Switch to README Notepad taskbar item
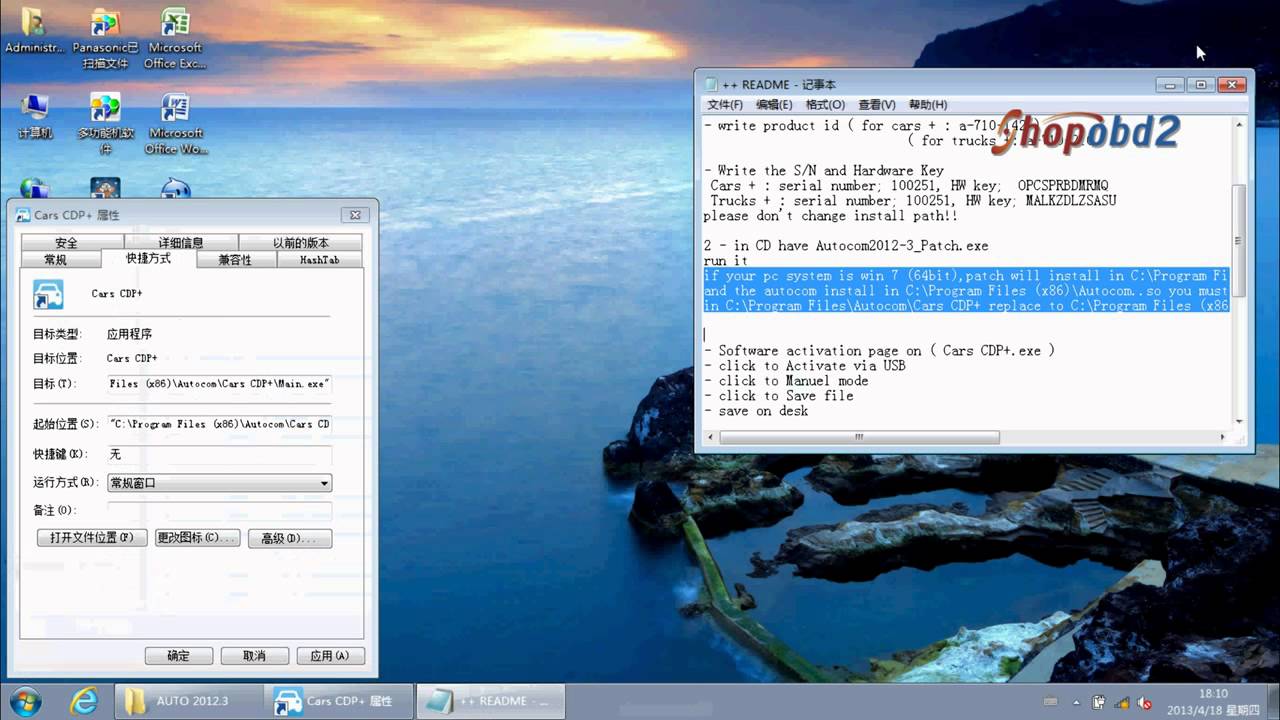The width and height of the screenshot is (1280, 720). pos(490,701)
